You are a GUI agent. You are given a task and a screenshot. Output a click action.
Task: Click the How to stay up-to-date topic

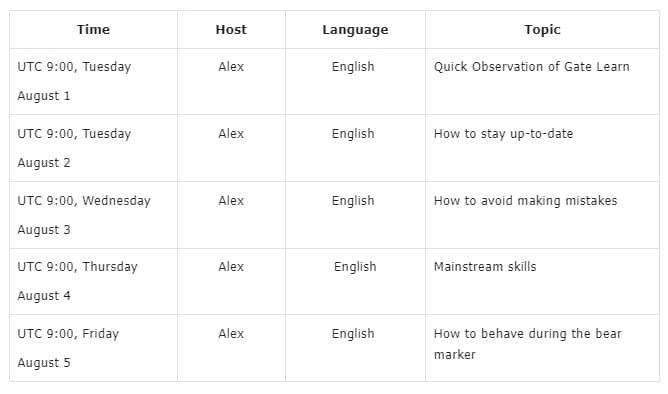[503, 134]
